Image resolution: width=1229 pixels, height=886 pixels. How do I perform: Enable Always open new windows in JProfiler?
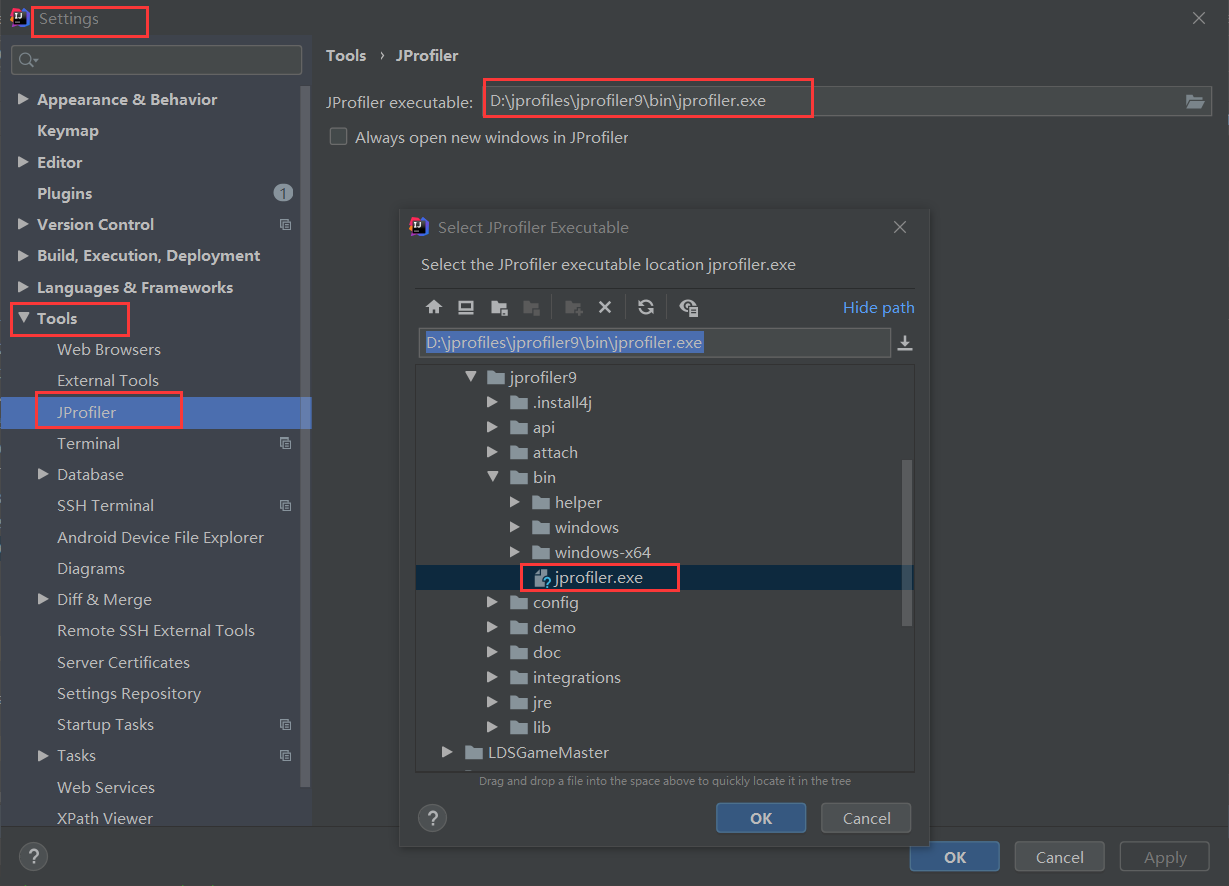[x=339, y=137]
